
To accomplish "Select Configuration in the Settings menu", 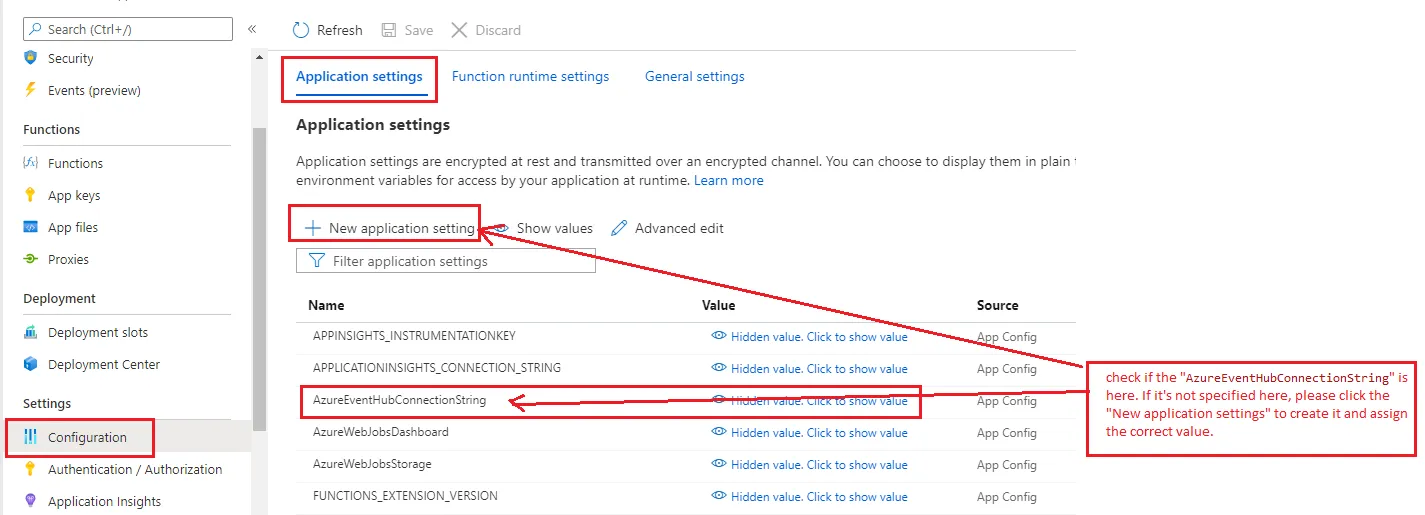I will click(x=87, y=438).
